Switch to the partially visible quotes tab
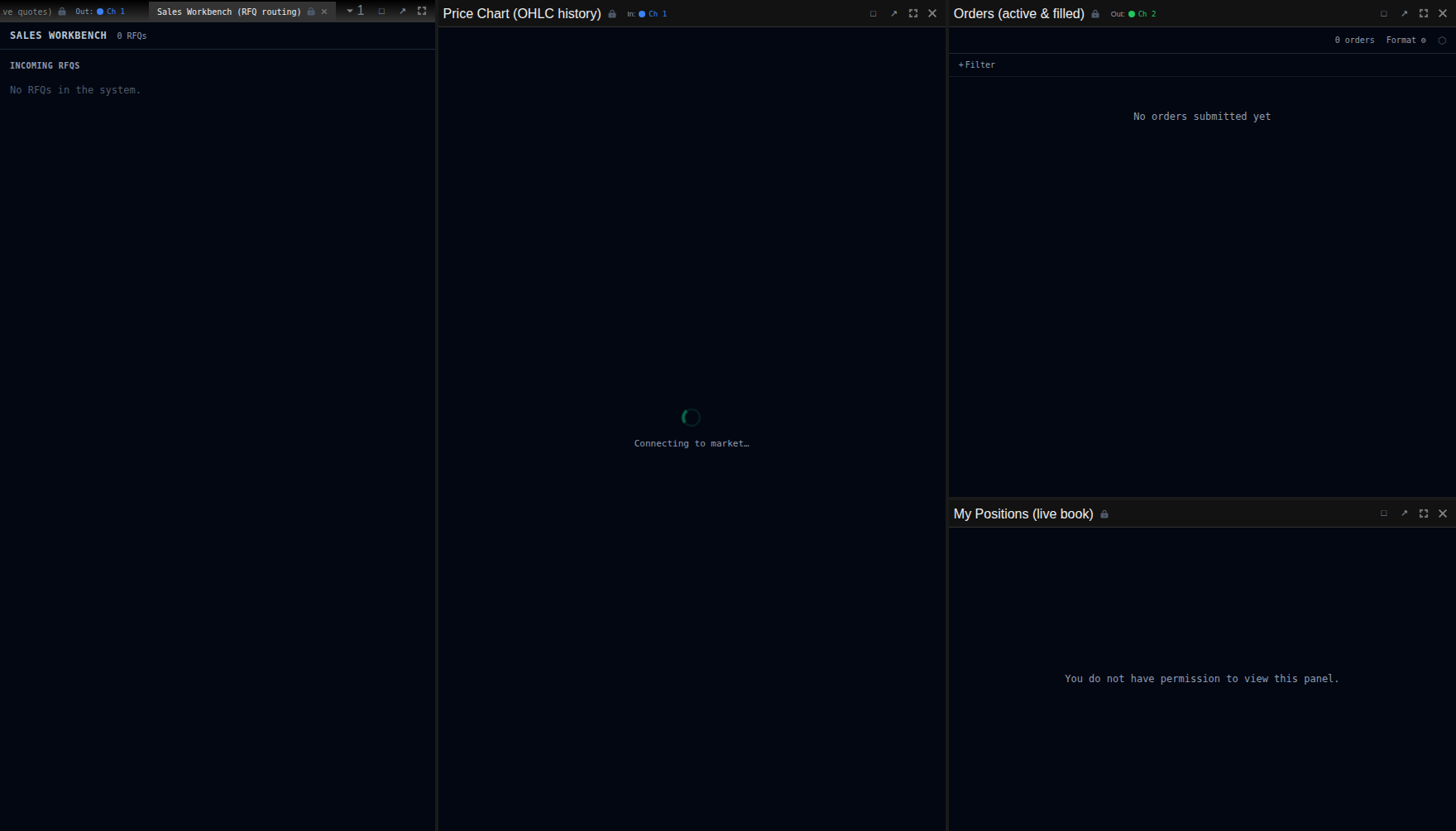The height and width of the screenshot is (831, 1456). click(26, 12)
